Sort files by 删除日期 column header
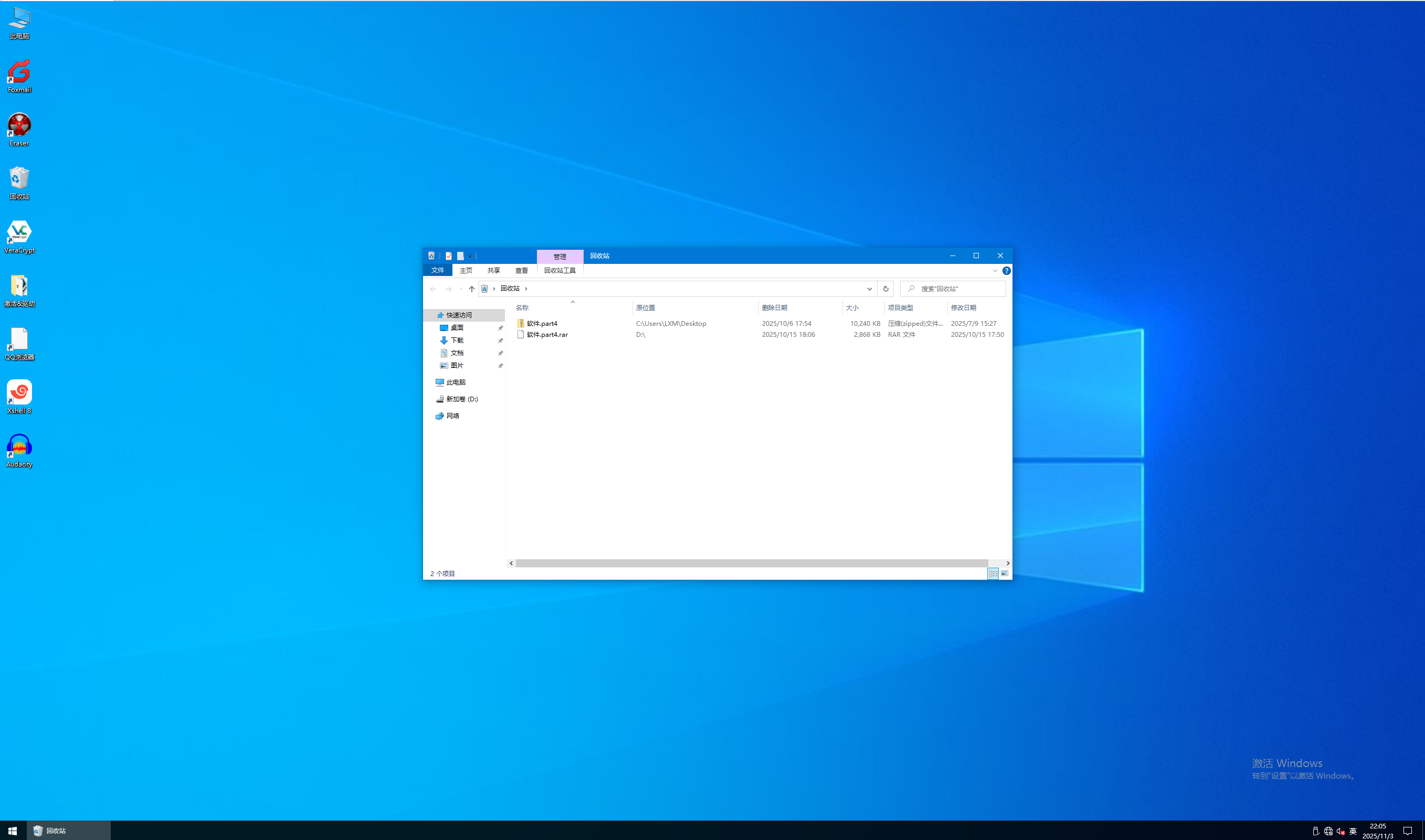1425x840 pixels. tap(775, 307)
